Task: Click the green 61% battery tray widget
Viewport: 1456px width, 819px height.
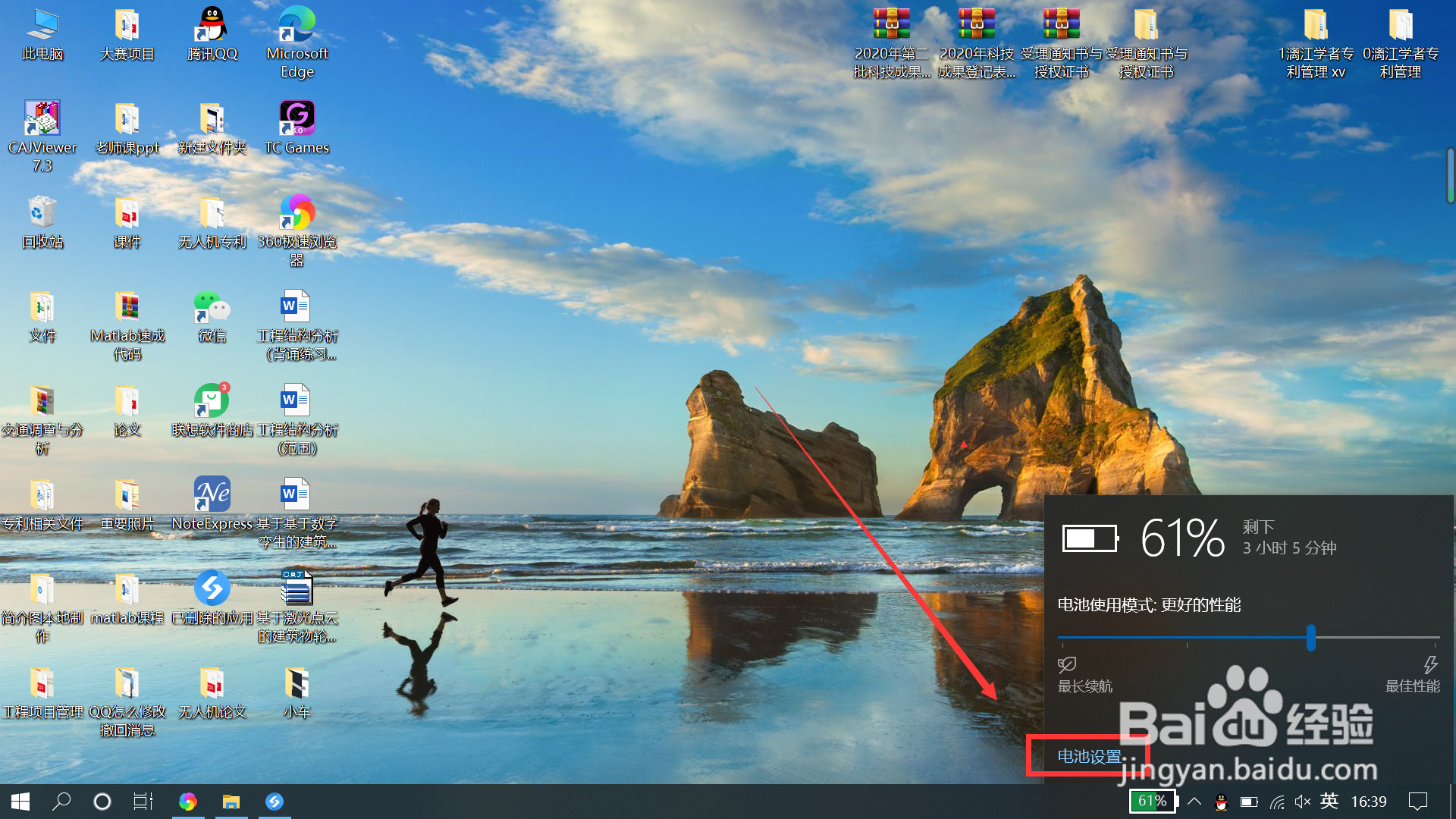Action: (1153, 802)
